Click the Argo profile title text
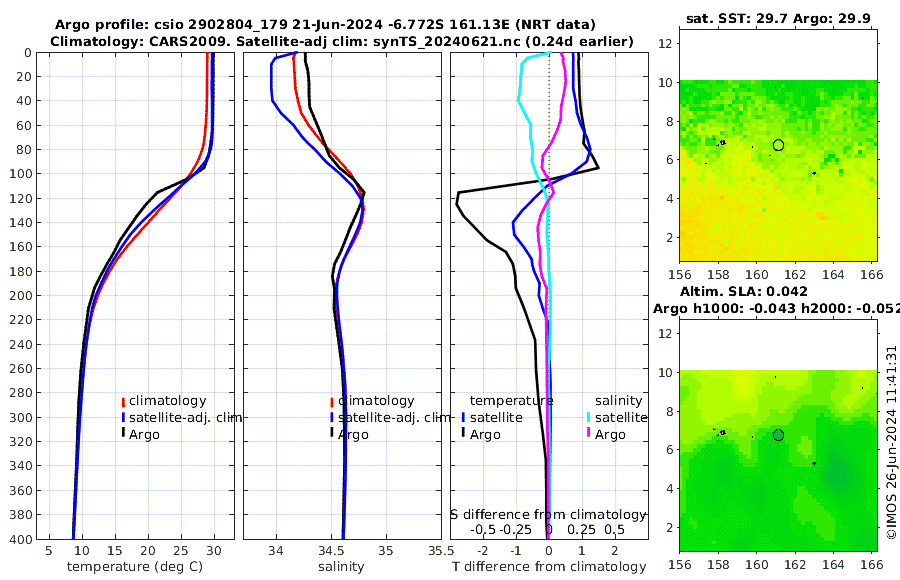The width and height of the screenshot is (900, 580). 325,25
